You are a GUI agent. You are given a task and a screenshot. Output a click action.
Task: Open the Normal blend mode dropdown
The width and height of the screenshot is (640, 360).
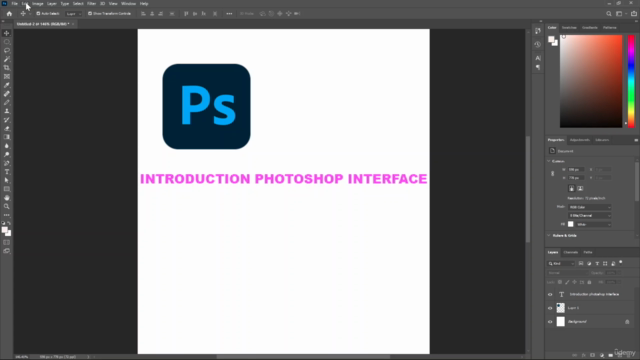pyautogui.click(x=567, y=273)
